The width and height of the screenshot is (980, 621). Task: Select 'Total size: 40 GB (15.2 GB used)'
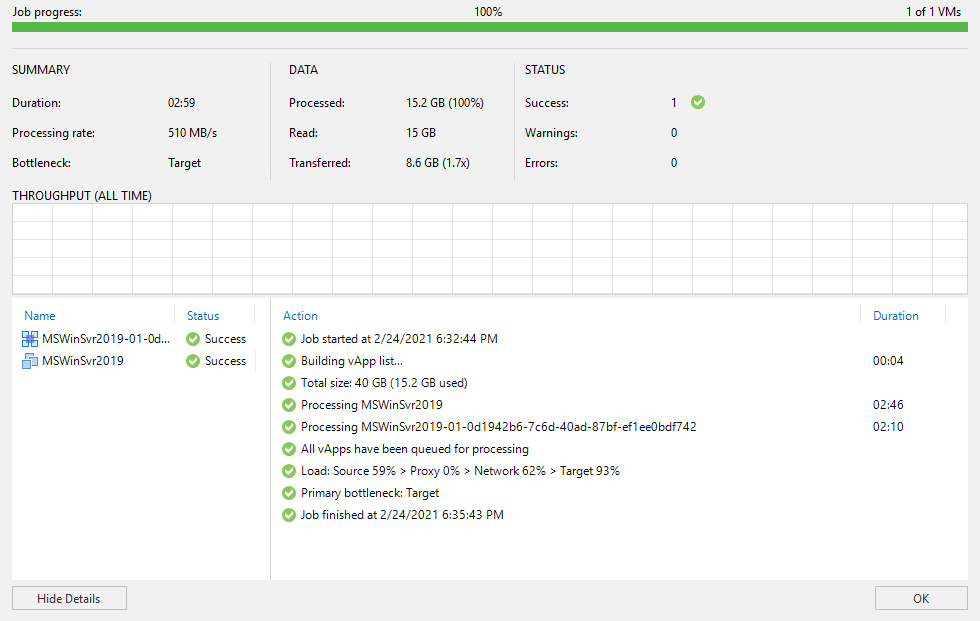click(x=384, y=382)
